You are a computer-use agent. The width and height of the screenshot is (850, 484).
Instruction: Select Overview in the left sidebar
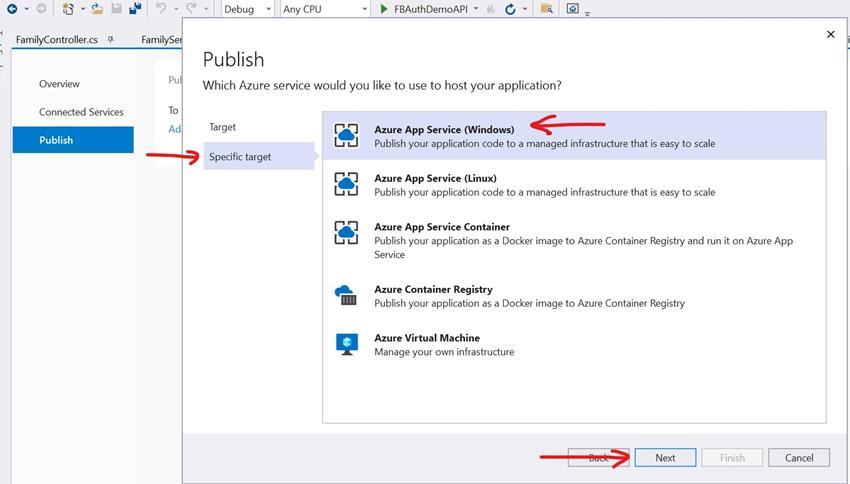(59, 84)
